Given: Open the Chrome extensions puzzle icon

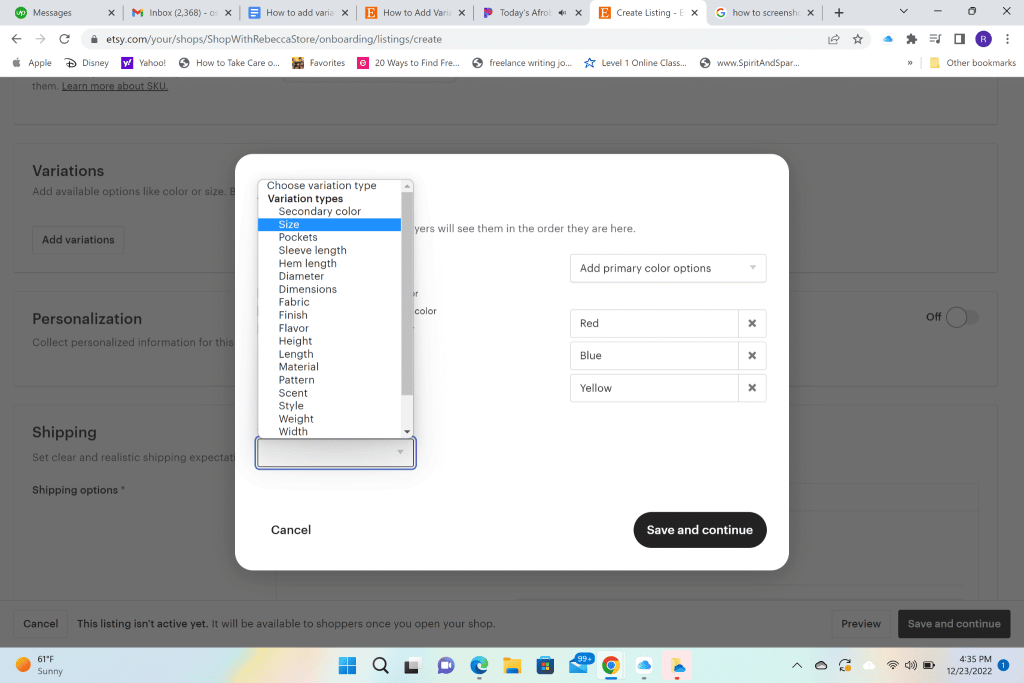Looking at the screenshot, I should coord(911,39).
